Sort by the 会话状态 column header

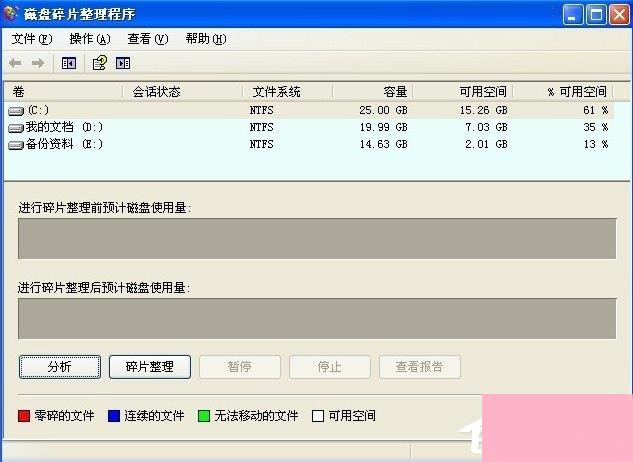click(x=182, y=92)
